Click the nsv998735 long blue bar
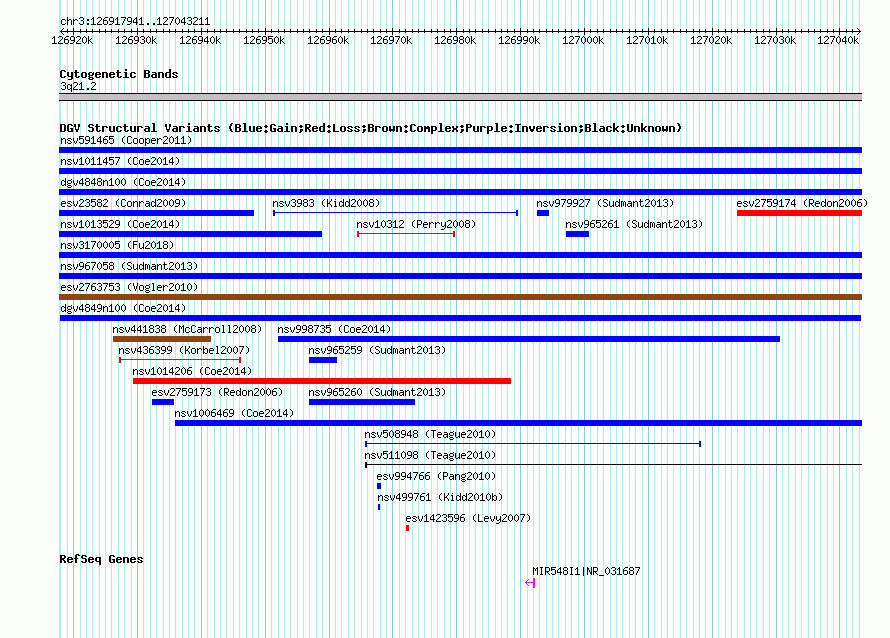 pos(529,339)
